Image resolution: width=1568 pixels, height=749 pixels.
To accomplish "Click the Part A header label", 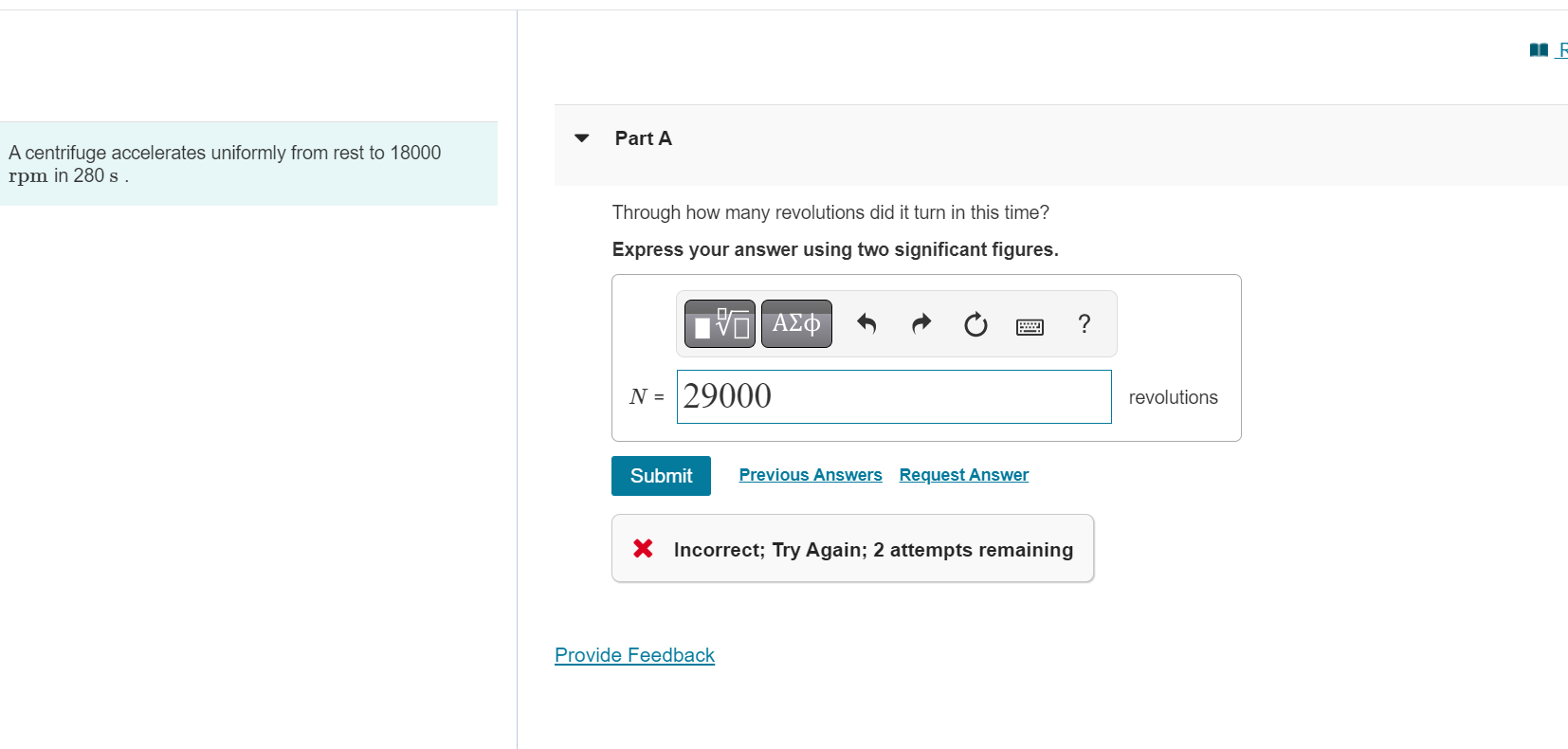I will click(643, 138).
